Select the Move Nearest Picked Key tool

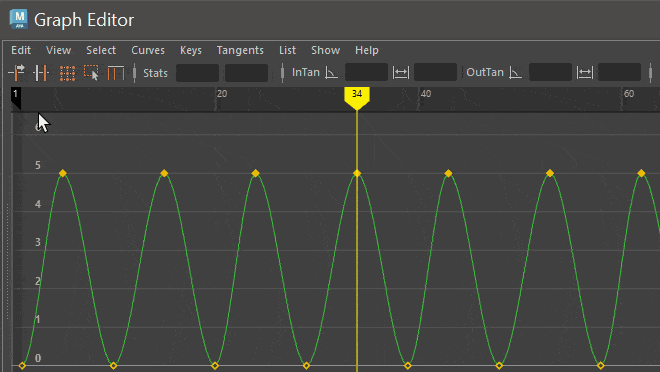point(17,73)
